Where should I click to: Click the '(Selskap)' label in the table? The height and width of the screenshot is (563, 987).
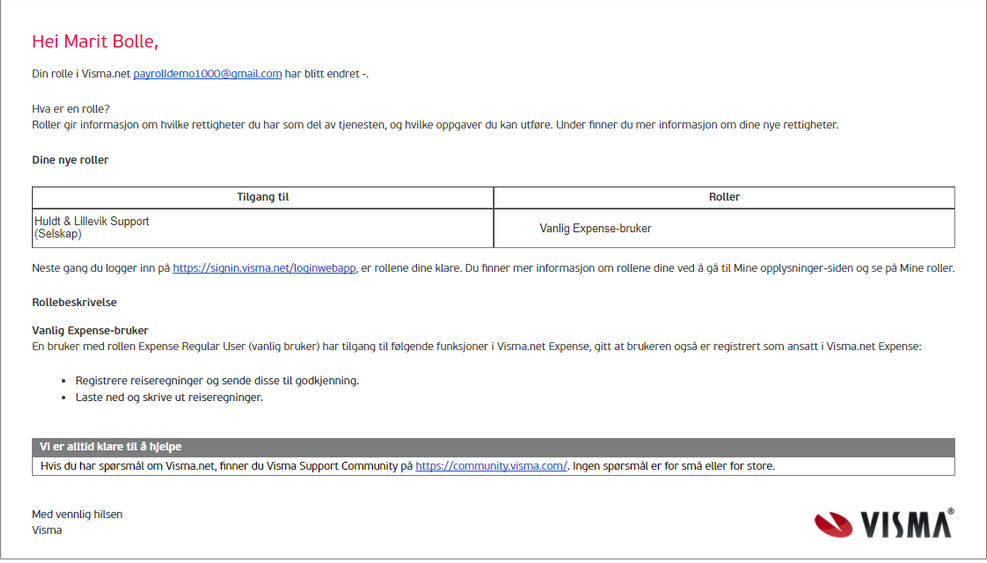coord(58,234)
